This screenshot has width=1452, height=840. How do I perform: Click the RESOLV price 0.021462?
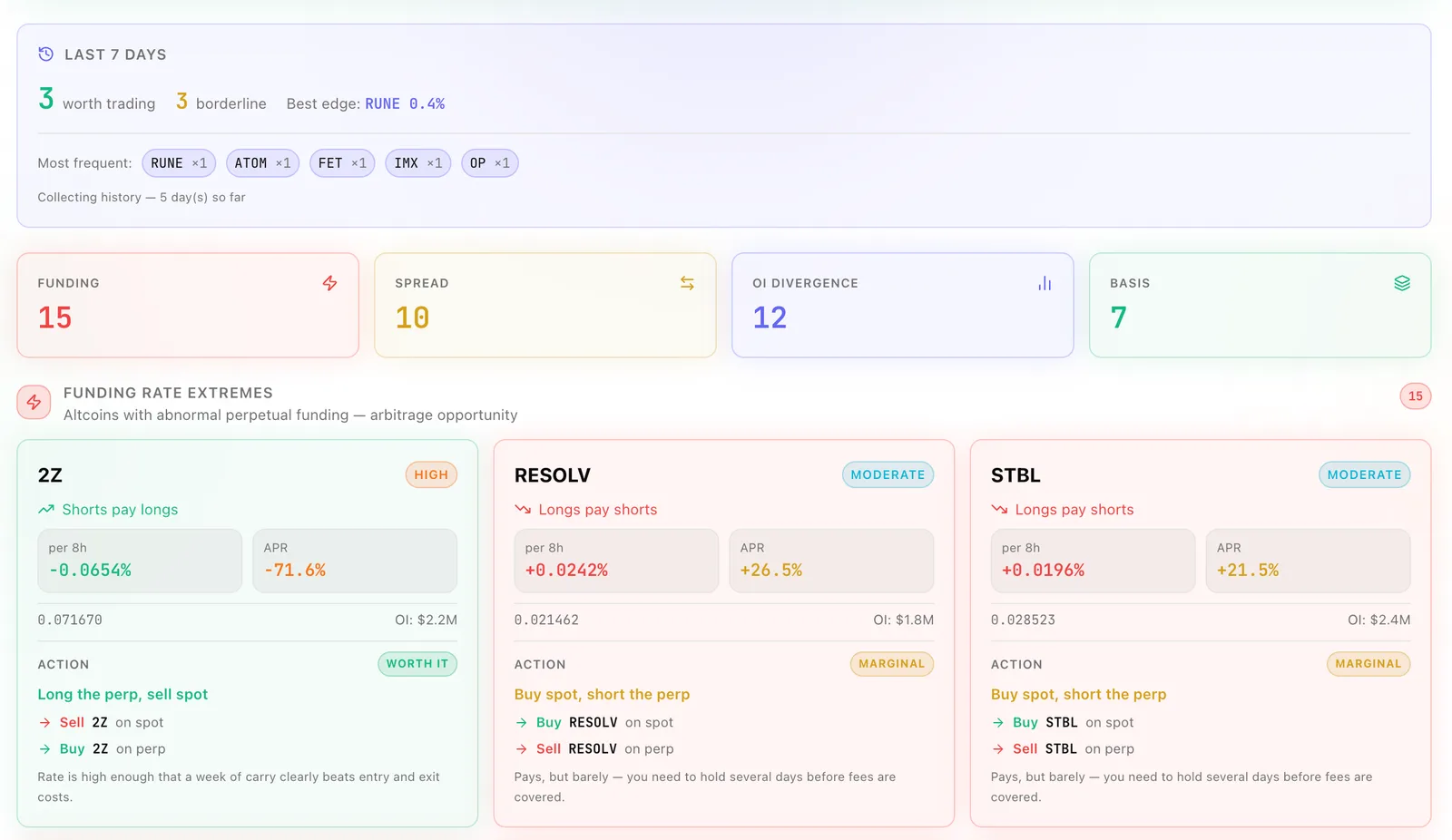click(546, 620)
